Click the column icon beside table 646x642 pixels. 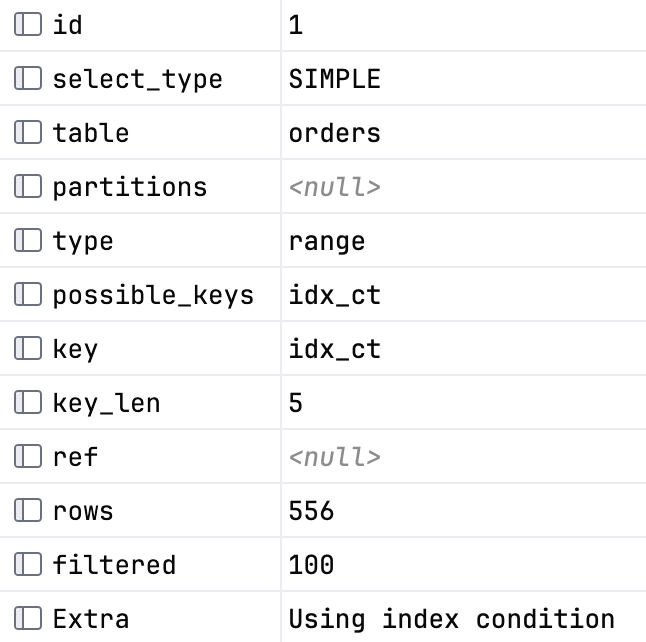pos(28,132)
